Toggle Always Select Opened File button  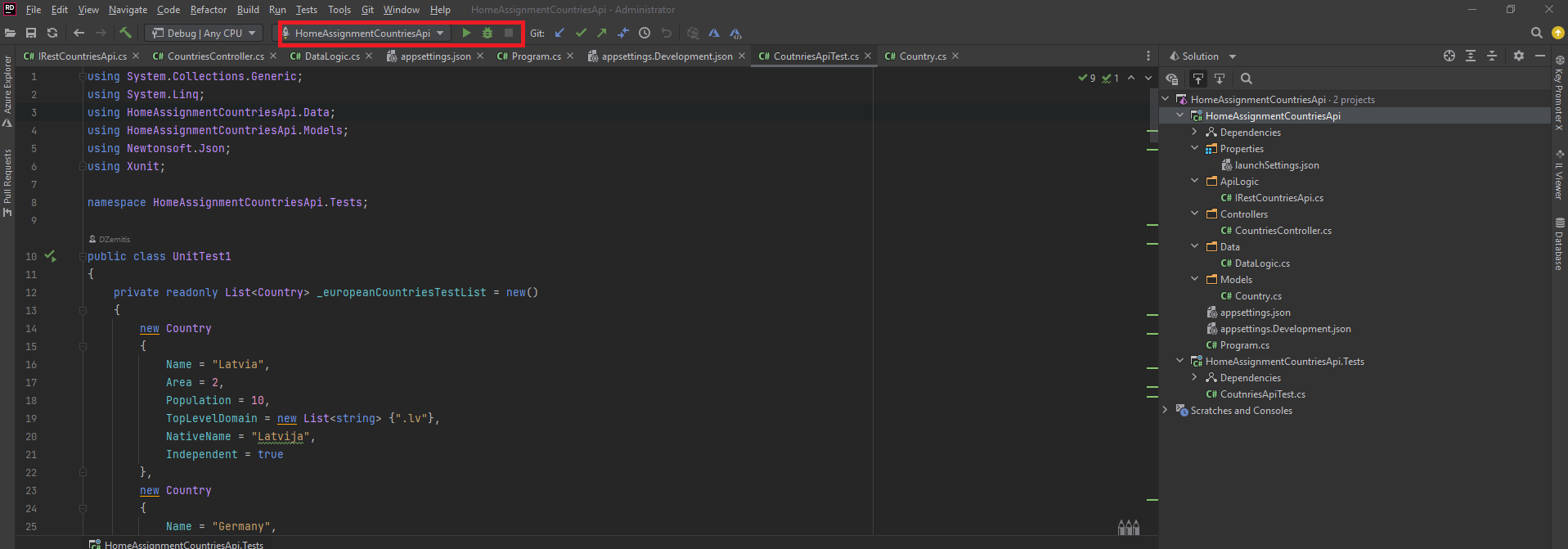pos(1198,79)
